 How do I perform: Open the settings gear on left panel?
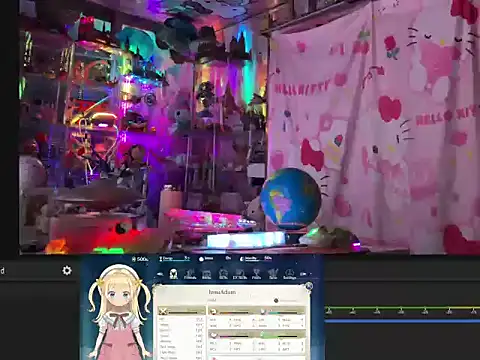click(x=67, y=270)
